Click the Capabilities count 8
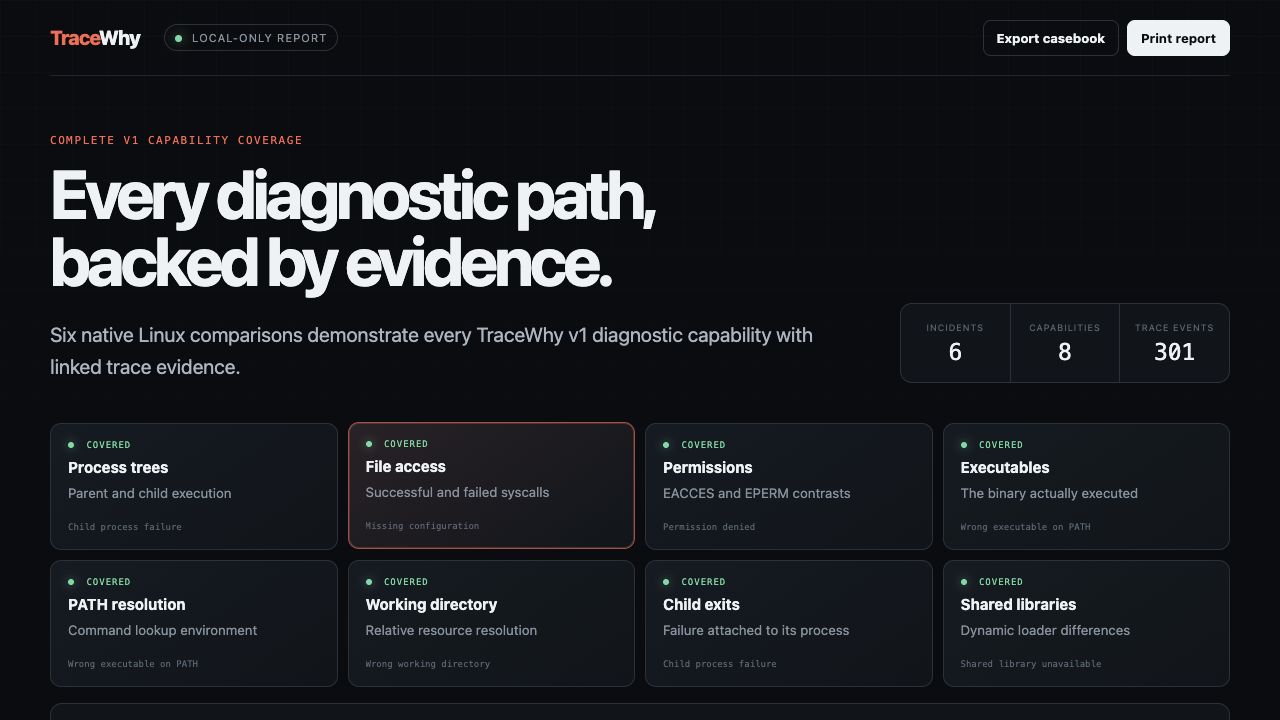Screen dimensions: 1280x720 pos(1064,351)
